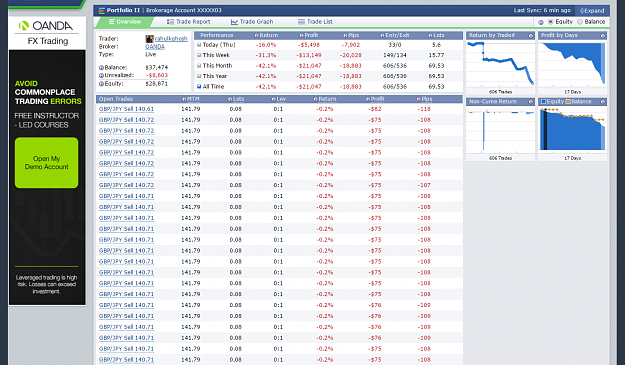
Task: Click the -$82 profit value
Action: (x=375, y=109)
